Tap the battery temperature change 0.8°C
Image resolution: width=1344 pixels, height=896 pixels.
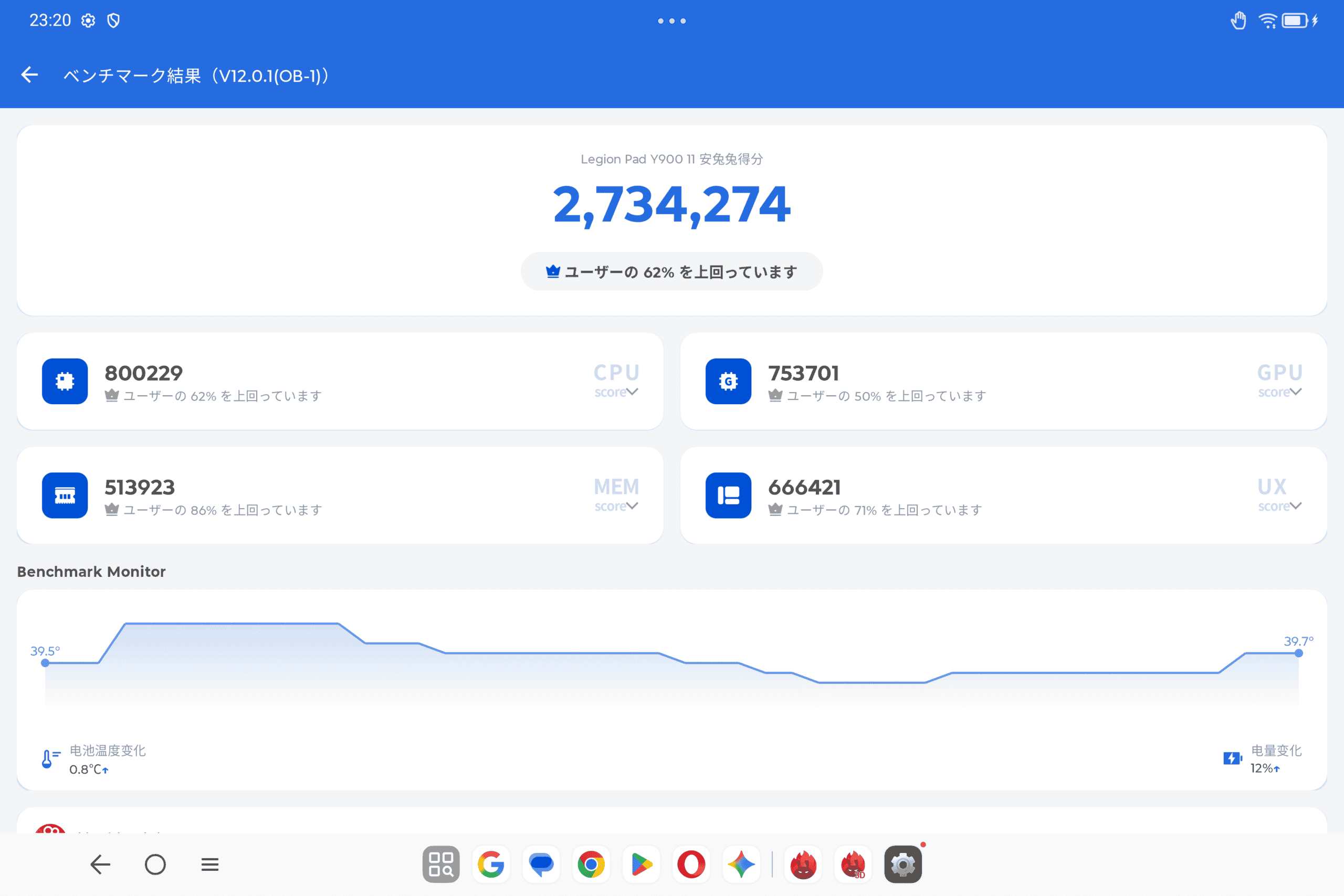89,769
